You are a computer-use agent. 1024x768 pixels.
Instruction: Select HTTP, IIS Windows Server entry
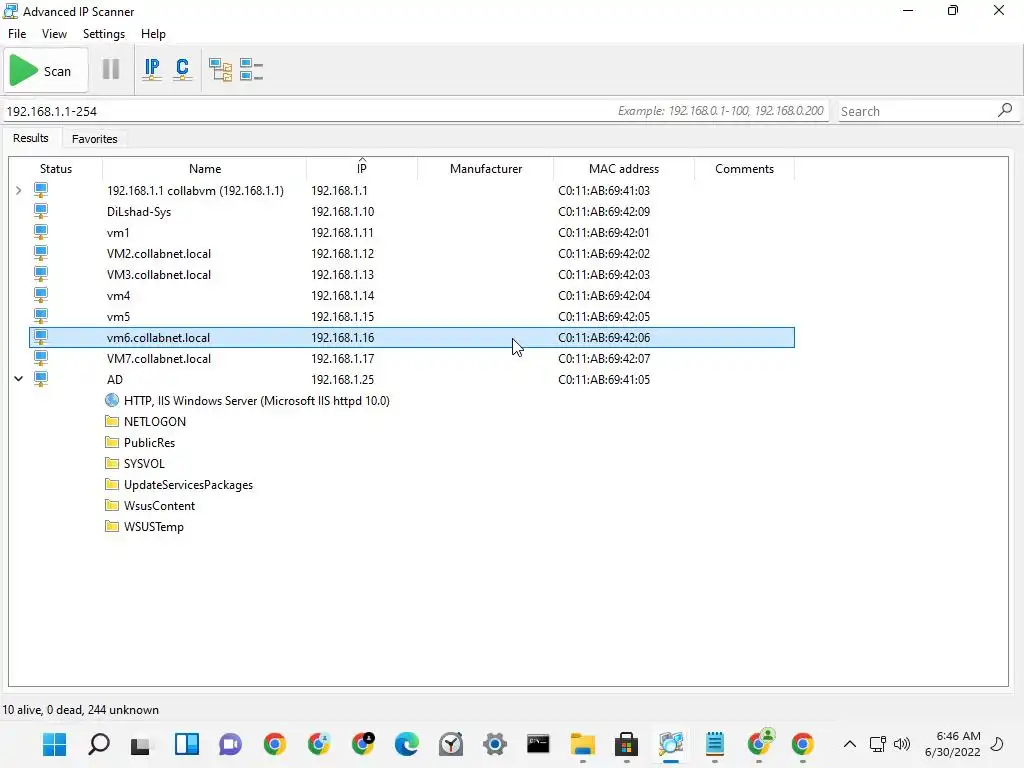pos(257,400)
